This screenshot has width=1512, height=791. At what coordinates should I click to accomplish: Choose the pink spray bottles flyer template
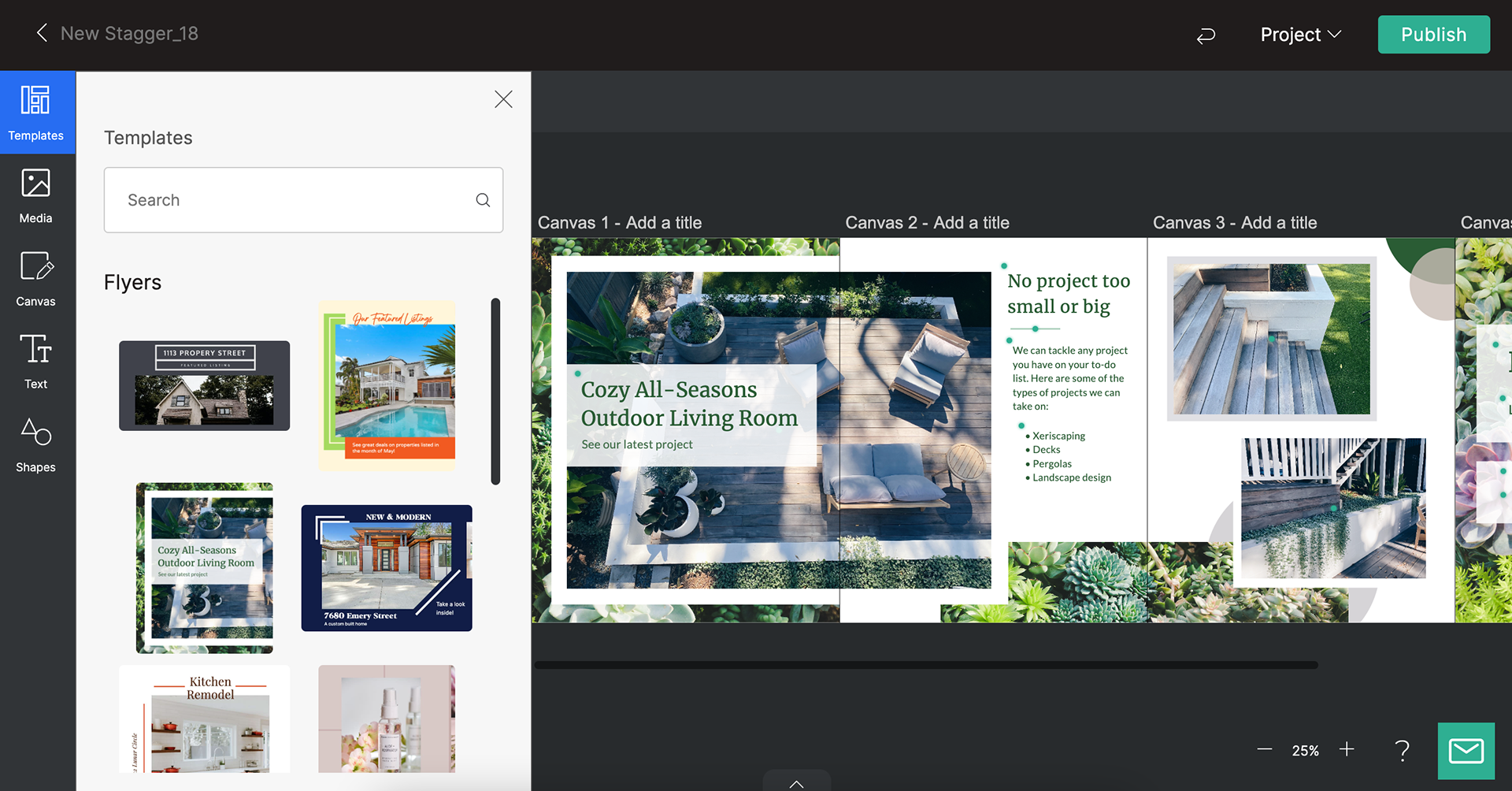pos(387,719)
